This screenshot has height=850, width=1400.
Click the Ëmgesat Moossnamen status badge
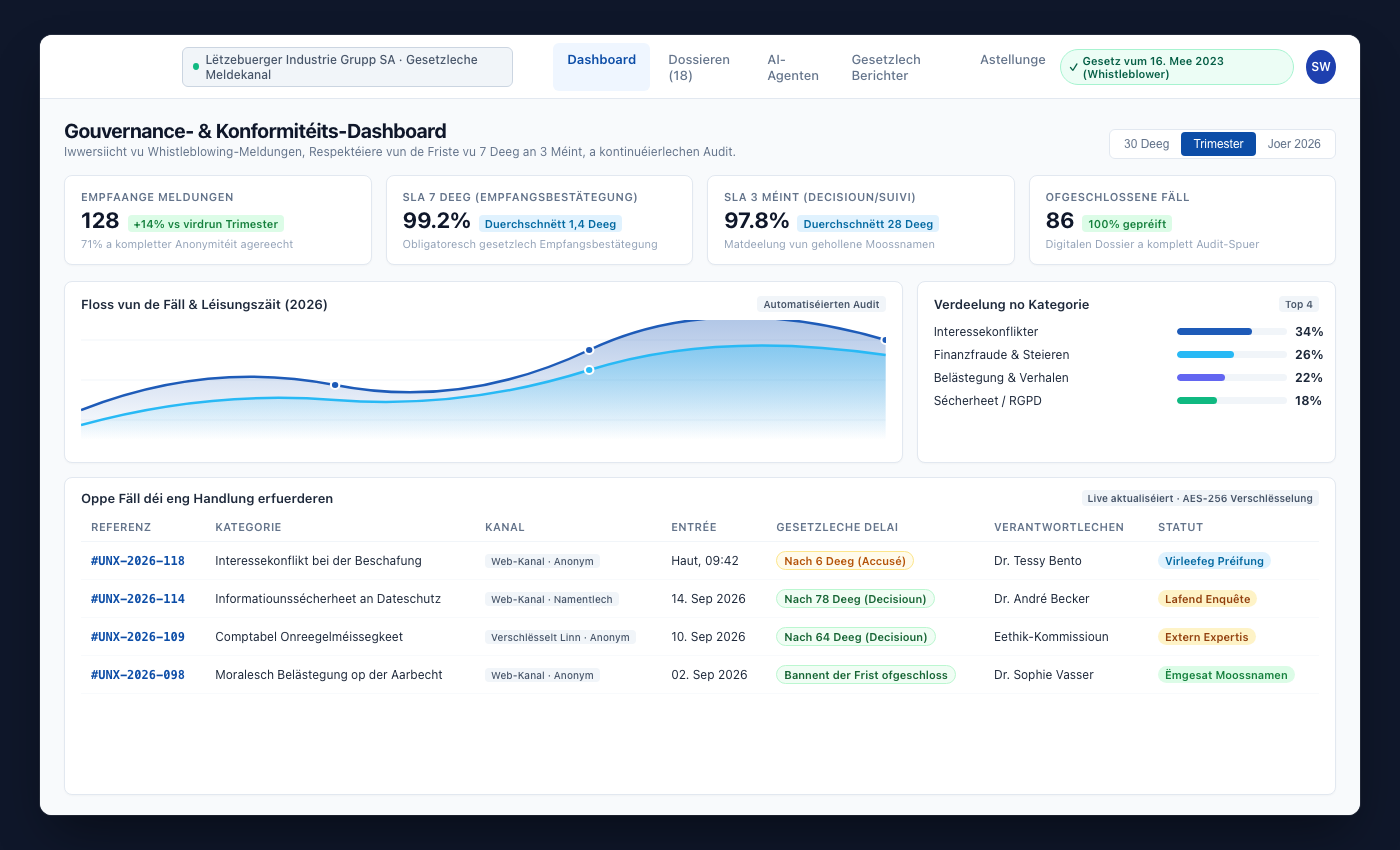pyautogui.click(x=1226, y=675)
